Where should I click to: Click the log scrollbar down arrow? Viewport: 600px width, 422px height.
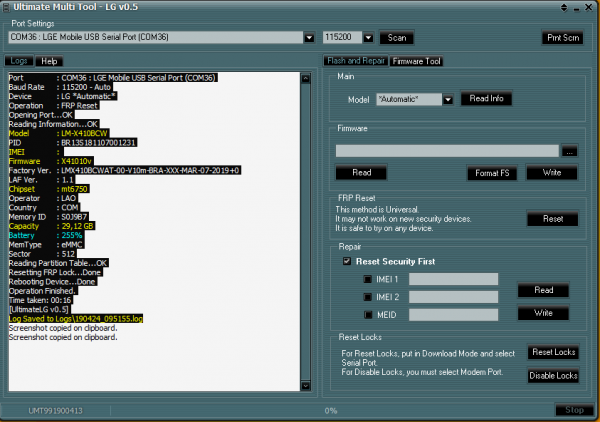click(305, 386)
